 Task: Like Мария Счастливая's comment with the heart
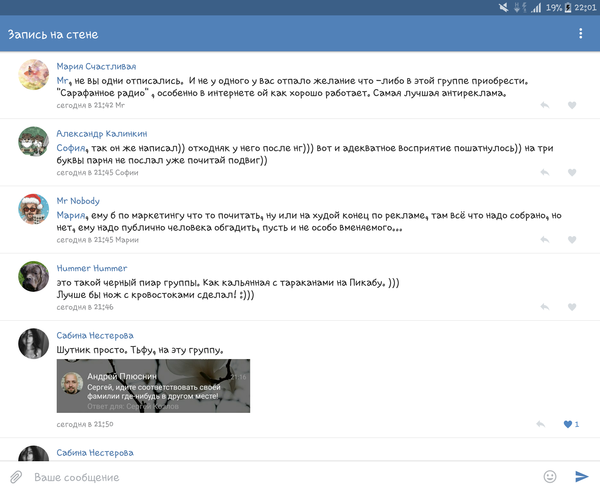(x=572, y=105)
